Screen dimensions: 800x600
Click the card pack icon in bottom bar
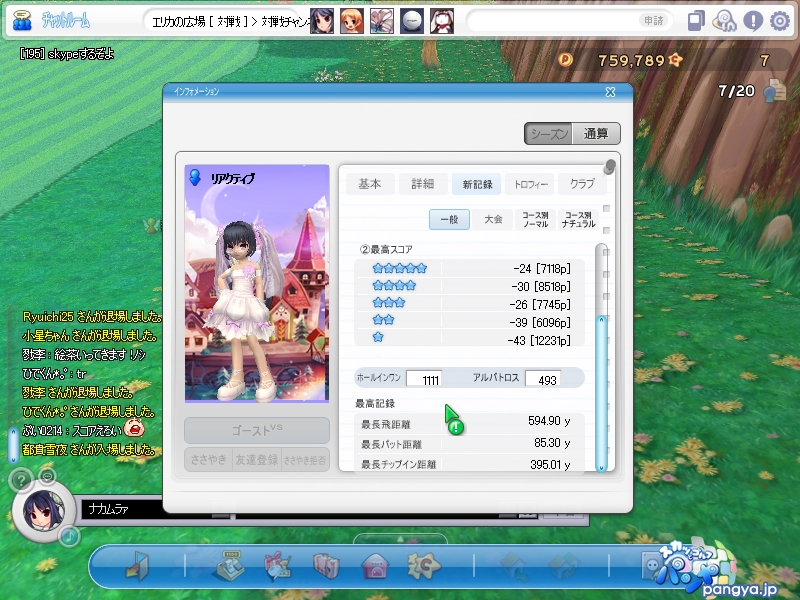point(324,567)
